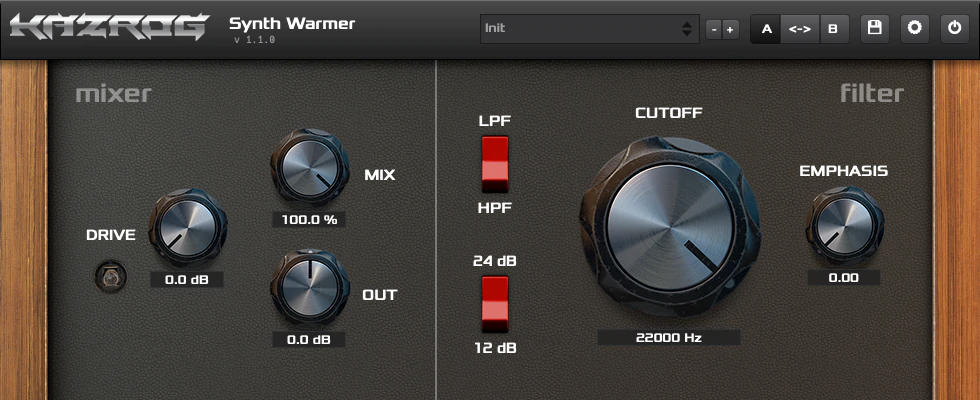Image resolution: width=980 pixels, height=400 pixels.
Task: Click the mixer section heading
Action: pos(113,94)
